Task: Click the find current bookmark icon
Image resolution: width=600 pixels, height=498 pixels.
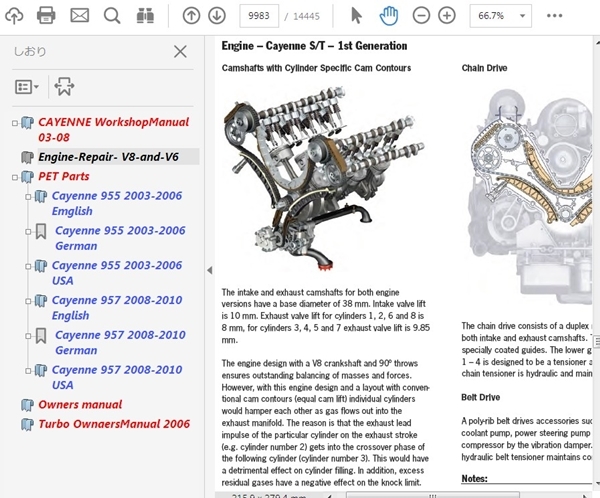Action: coord(64,87)
